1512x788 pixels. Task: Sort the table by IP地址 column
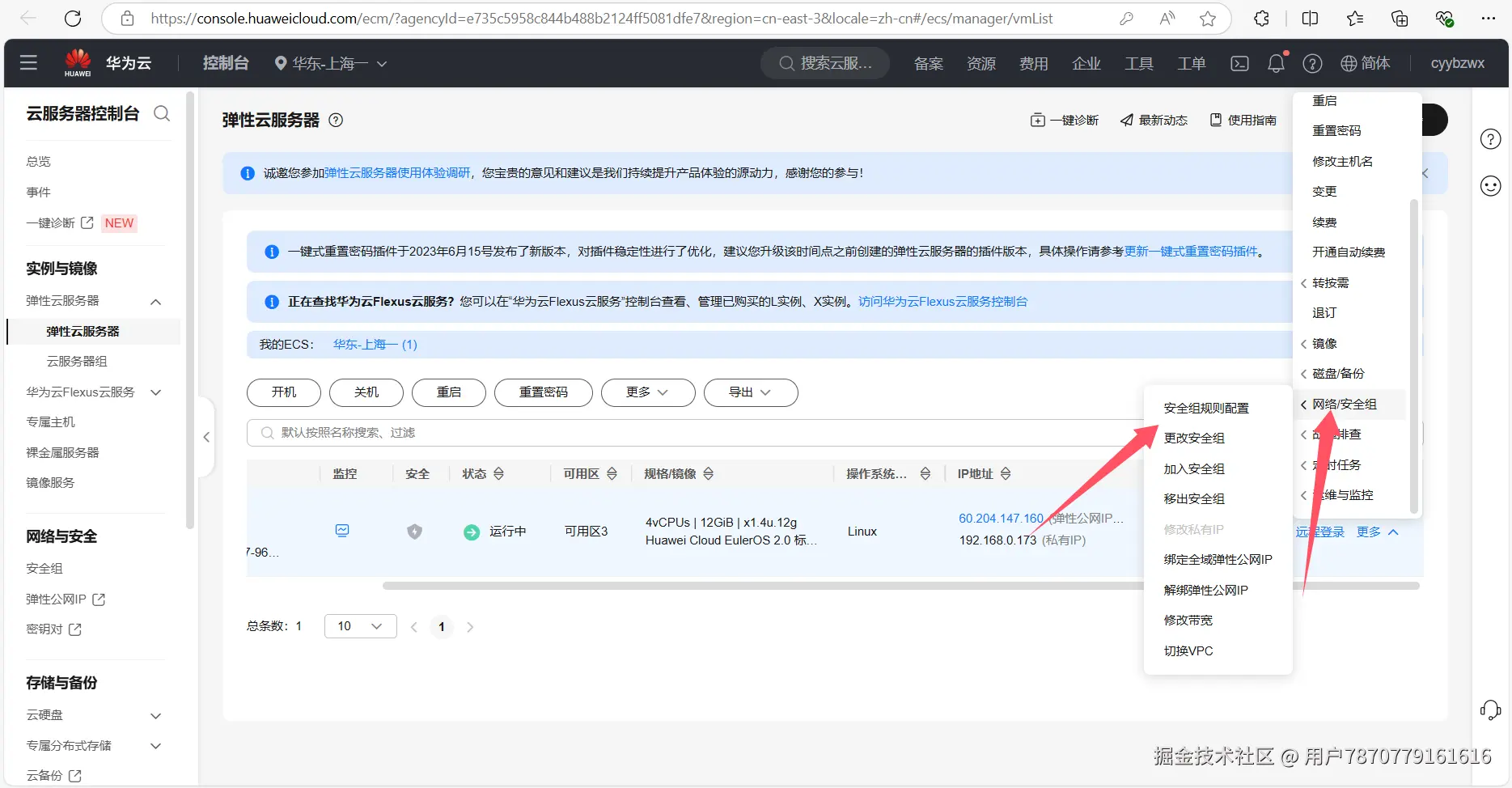pyautogui.click(x=1005, y=473)
